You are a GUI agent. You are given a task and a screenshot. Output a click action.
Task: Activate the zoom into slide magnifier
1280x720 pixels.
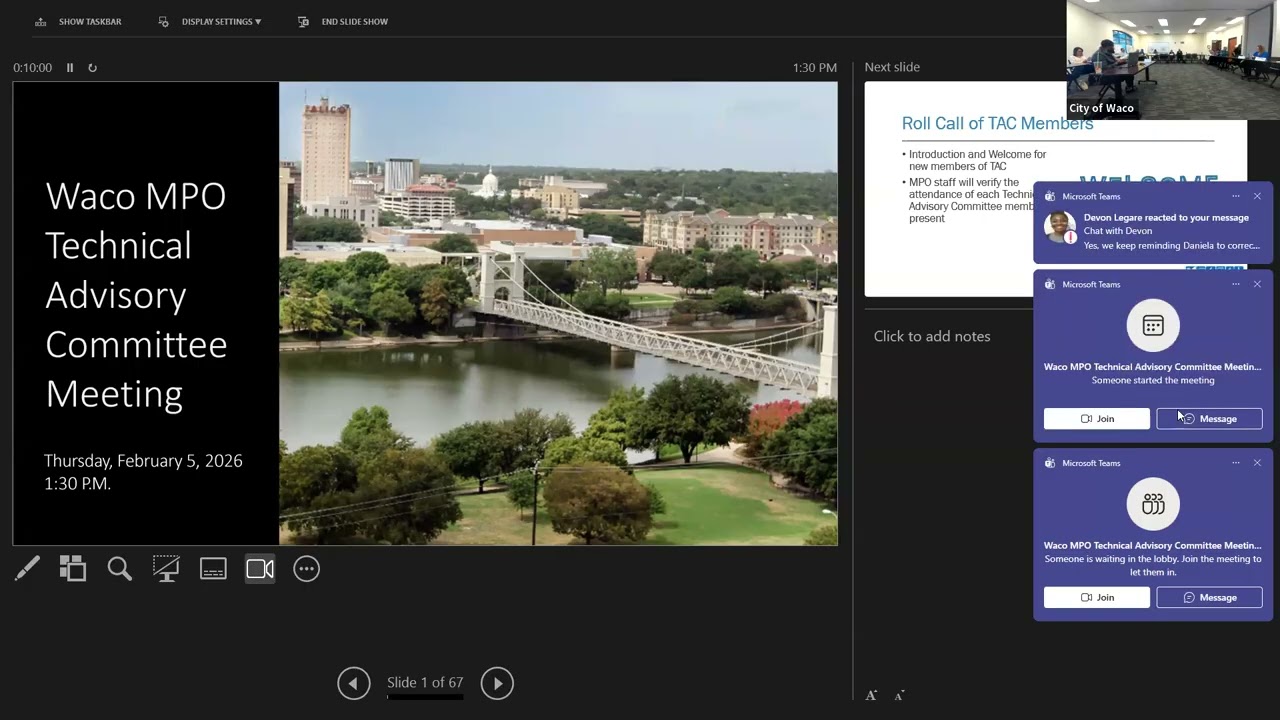click(120, 569)
